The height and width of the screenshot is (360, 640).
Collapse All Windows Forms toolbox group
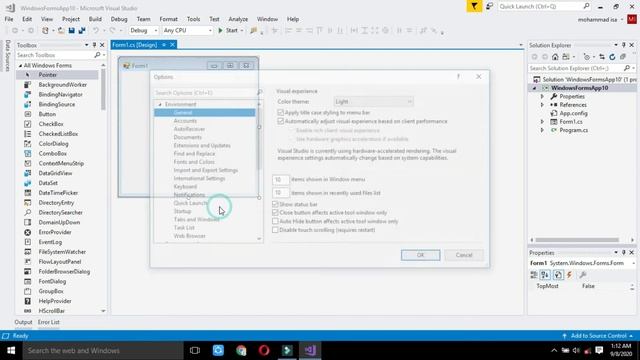[20, 65]
